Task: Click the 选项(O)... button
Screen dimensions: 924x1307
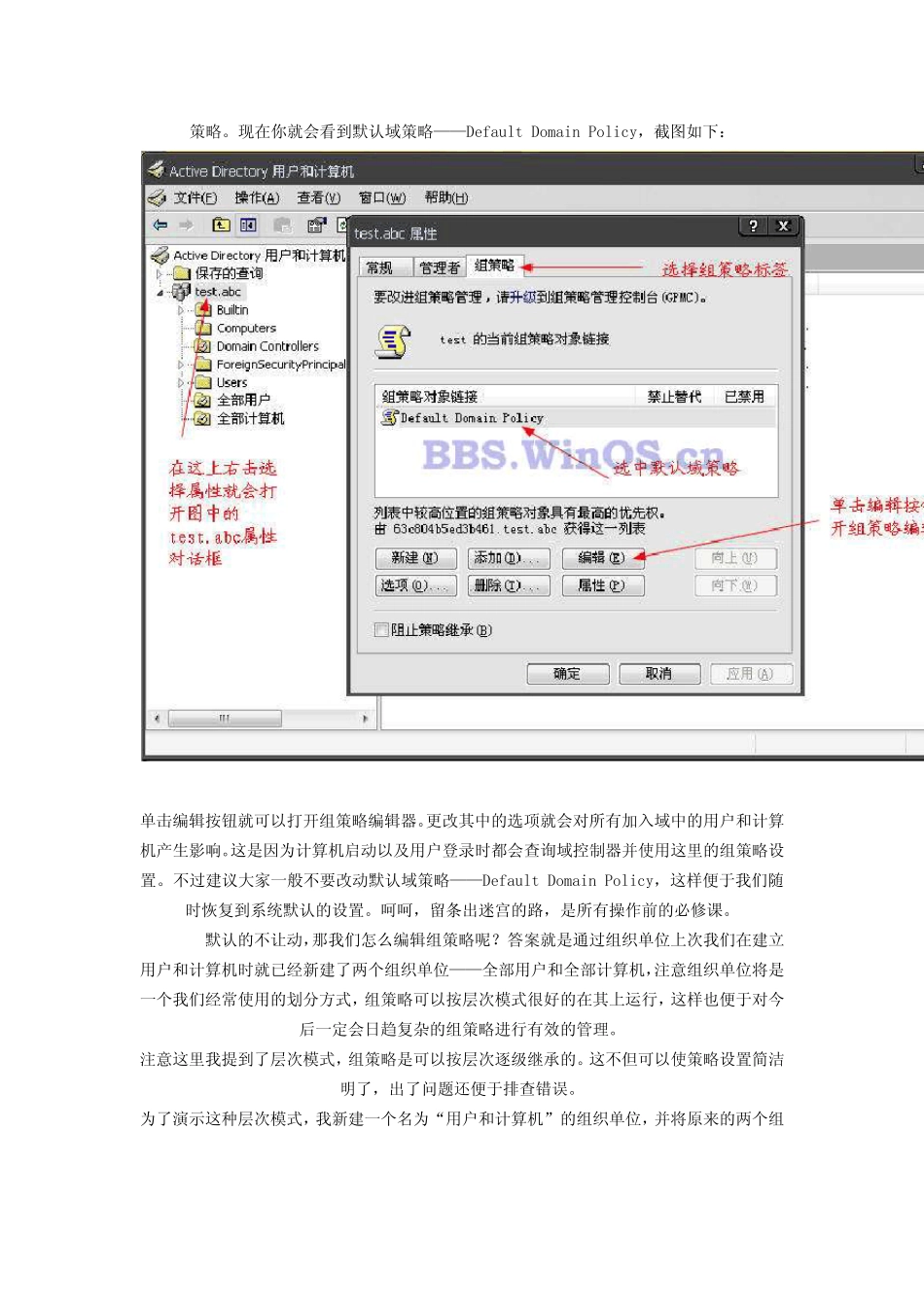Action: pos(414,585)
